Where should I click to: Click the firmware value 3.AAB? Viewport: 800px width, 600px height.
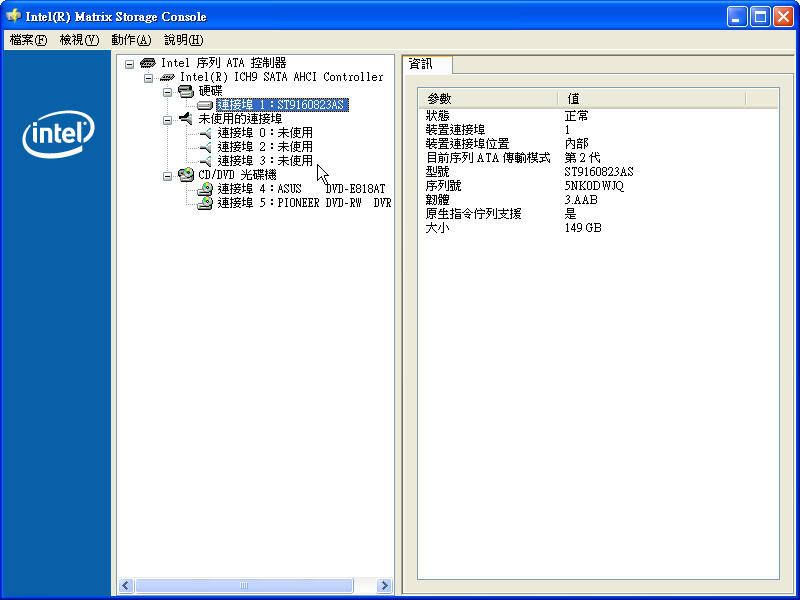[581, 200]
